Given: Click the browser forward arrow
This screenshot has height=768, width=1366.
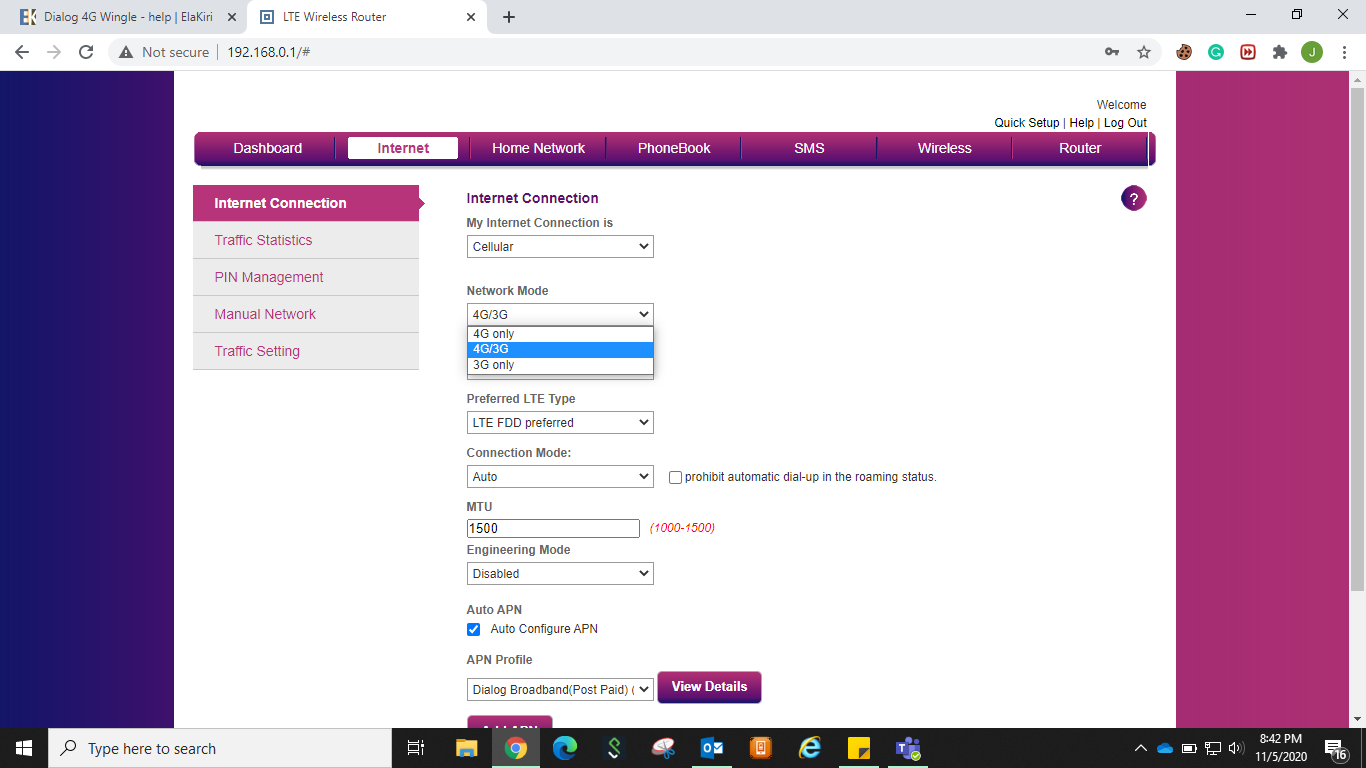Looking at the screenshot, I should [54, 52].
